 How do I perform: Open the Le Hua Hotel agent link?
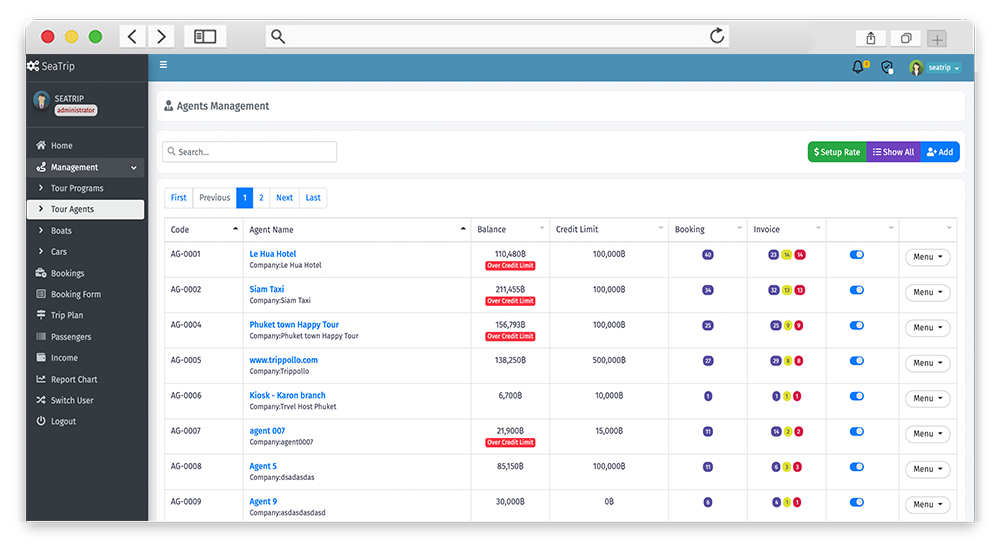coord(273,253)
